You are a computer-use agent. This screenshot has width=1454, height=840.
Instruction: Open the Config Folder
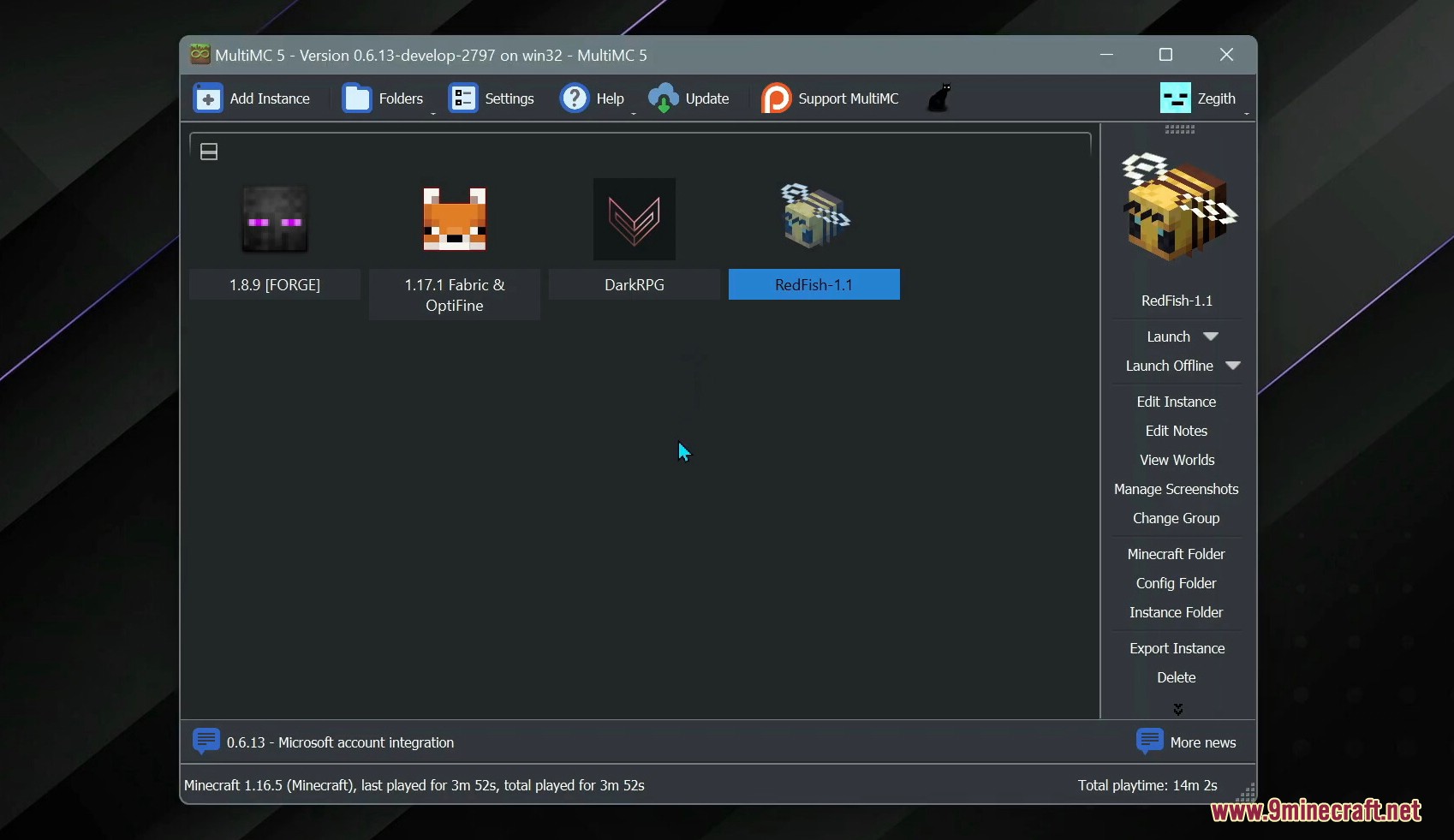pos(1177,583)
